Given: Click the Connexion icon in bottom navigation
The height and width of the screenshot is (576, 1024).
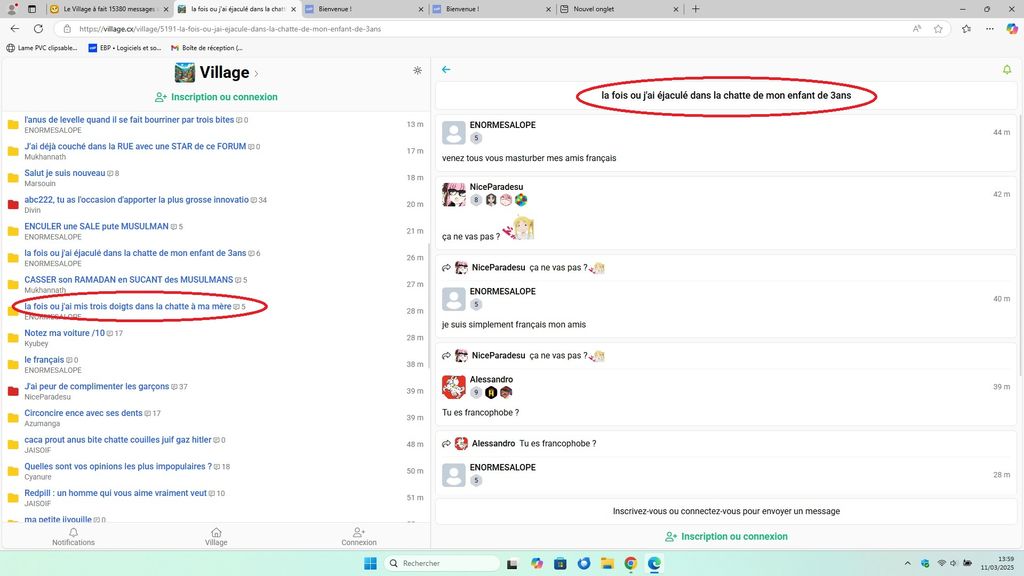Looking at the screenshot, I should 359,537.
